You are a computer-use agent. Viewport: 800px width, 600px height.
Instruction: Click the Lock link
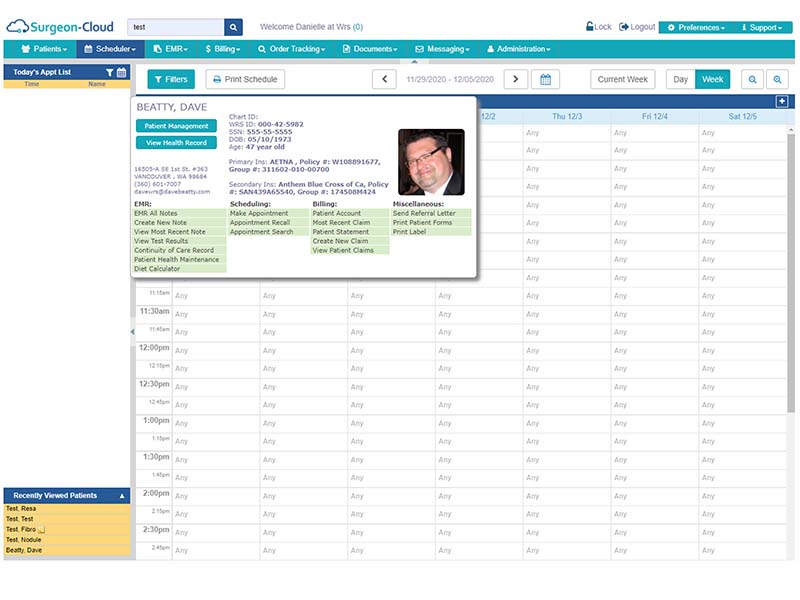598,27
